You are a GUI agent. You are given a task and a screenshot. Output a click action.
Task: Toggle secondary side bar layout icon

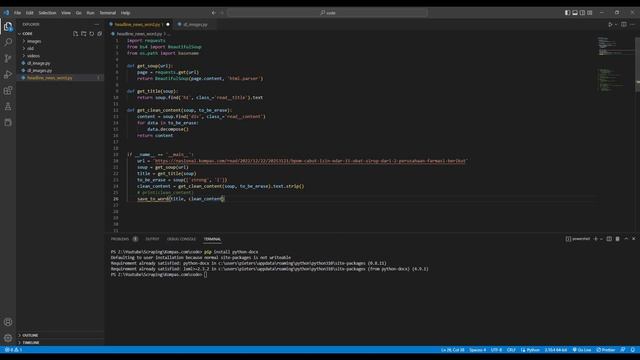pos(582,13)
